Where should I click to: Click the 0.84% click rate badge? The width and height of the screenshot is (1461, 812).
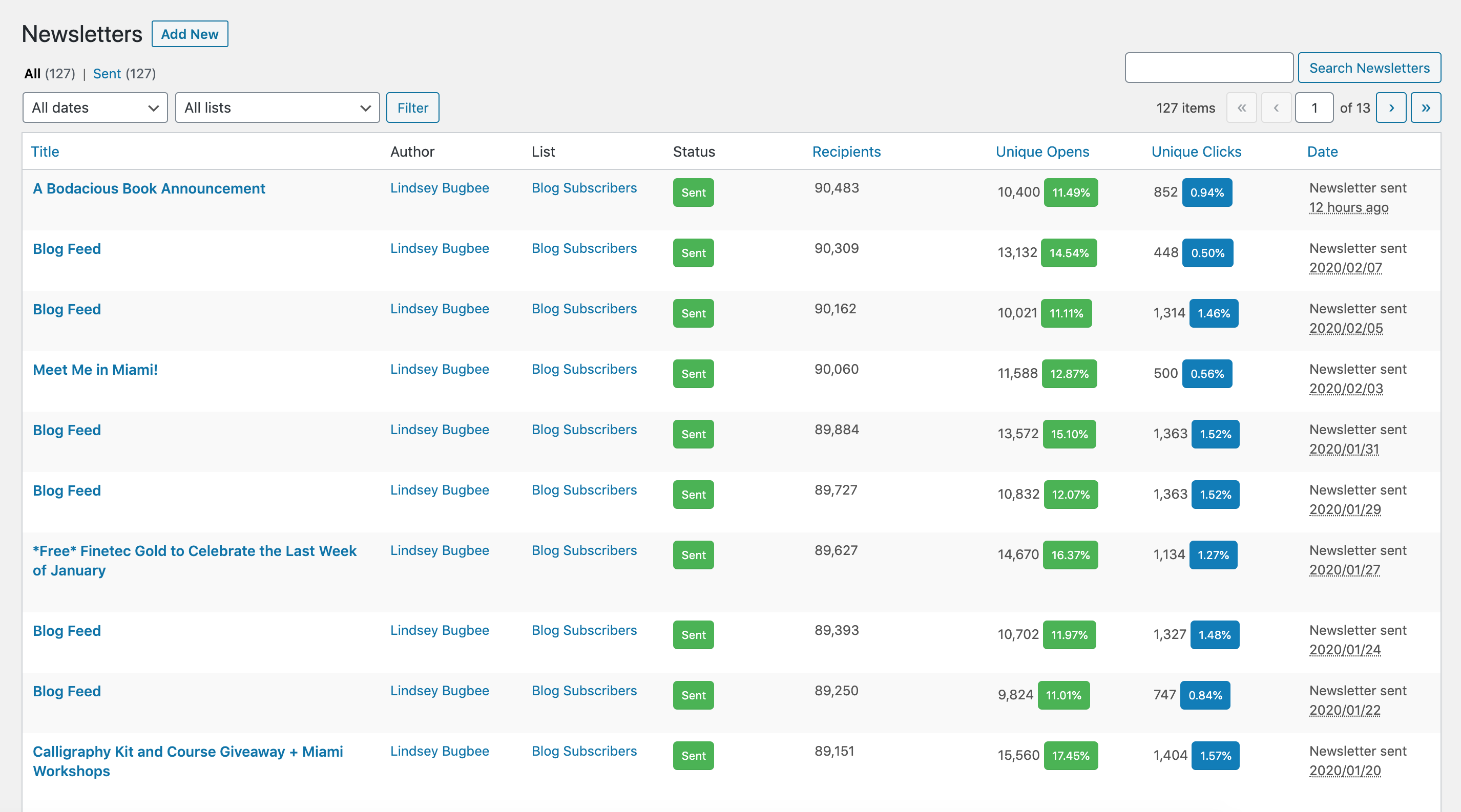(1205, 695)
